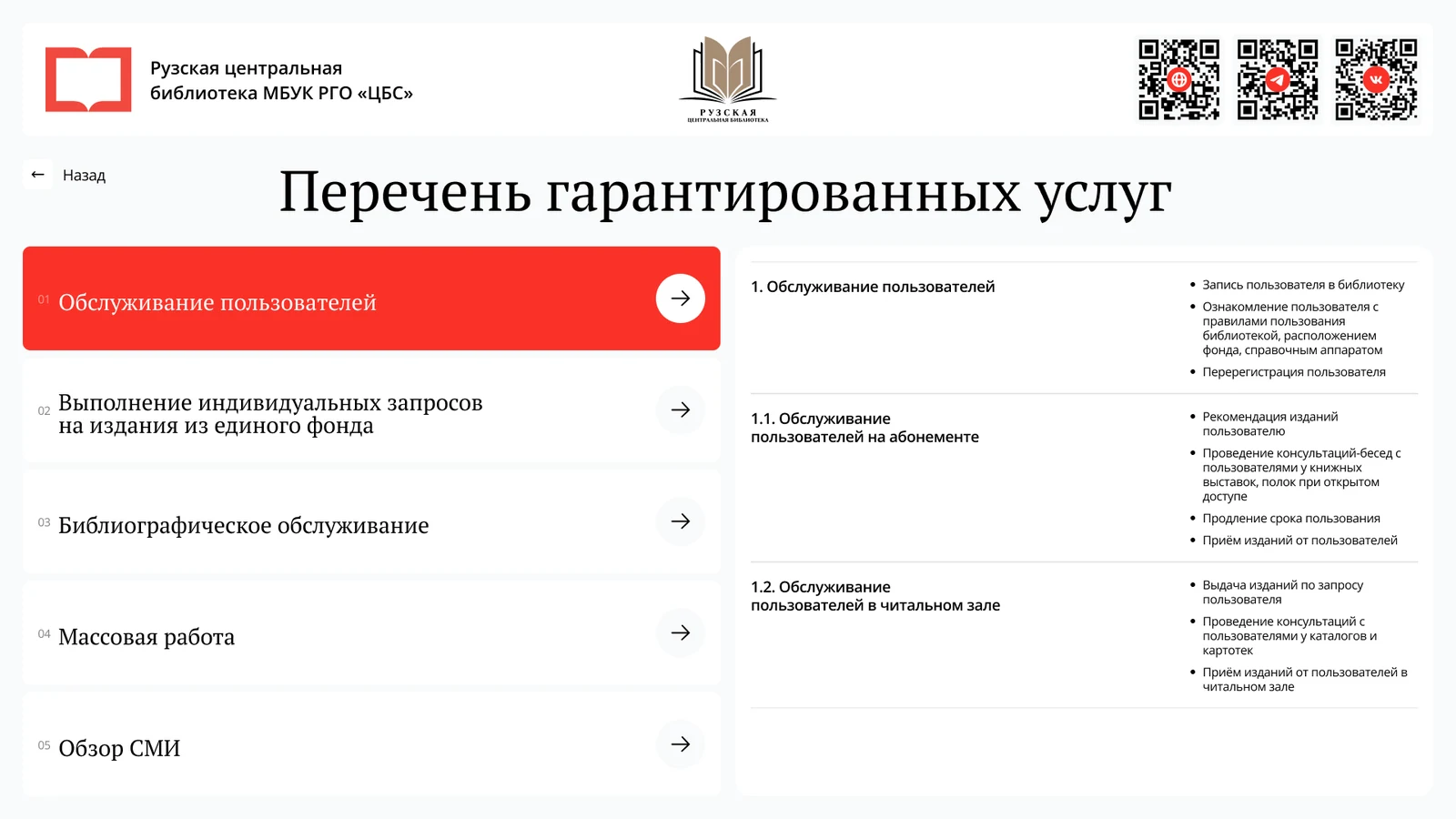Click the red open-book library logo
This screenshot has height=819, width=1456.
point(88,79)
